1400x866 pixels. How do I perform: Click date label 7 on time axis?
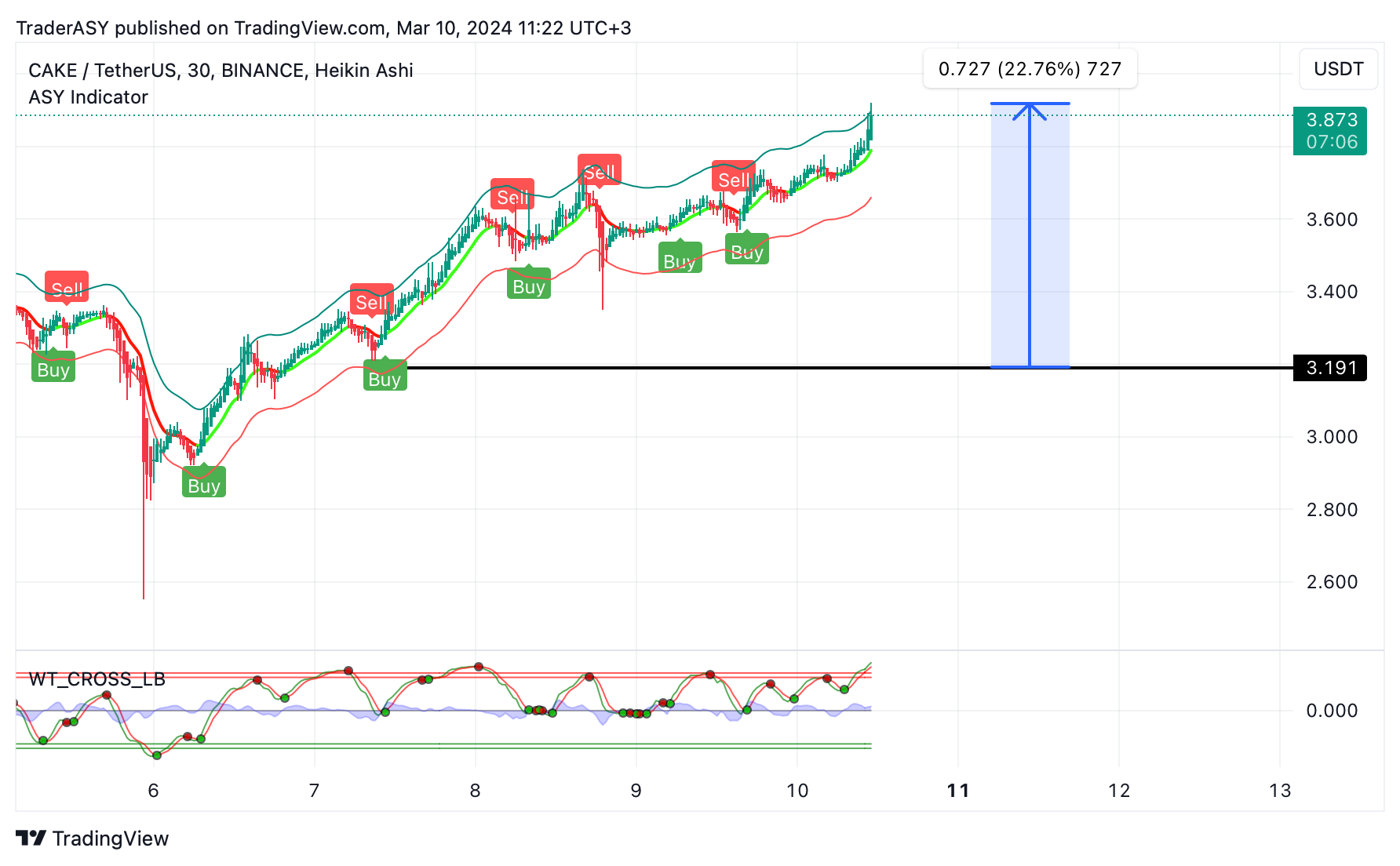pyautogui.click(x=314, y=791)
